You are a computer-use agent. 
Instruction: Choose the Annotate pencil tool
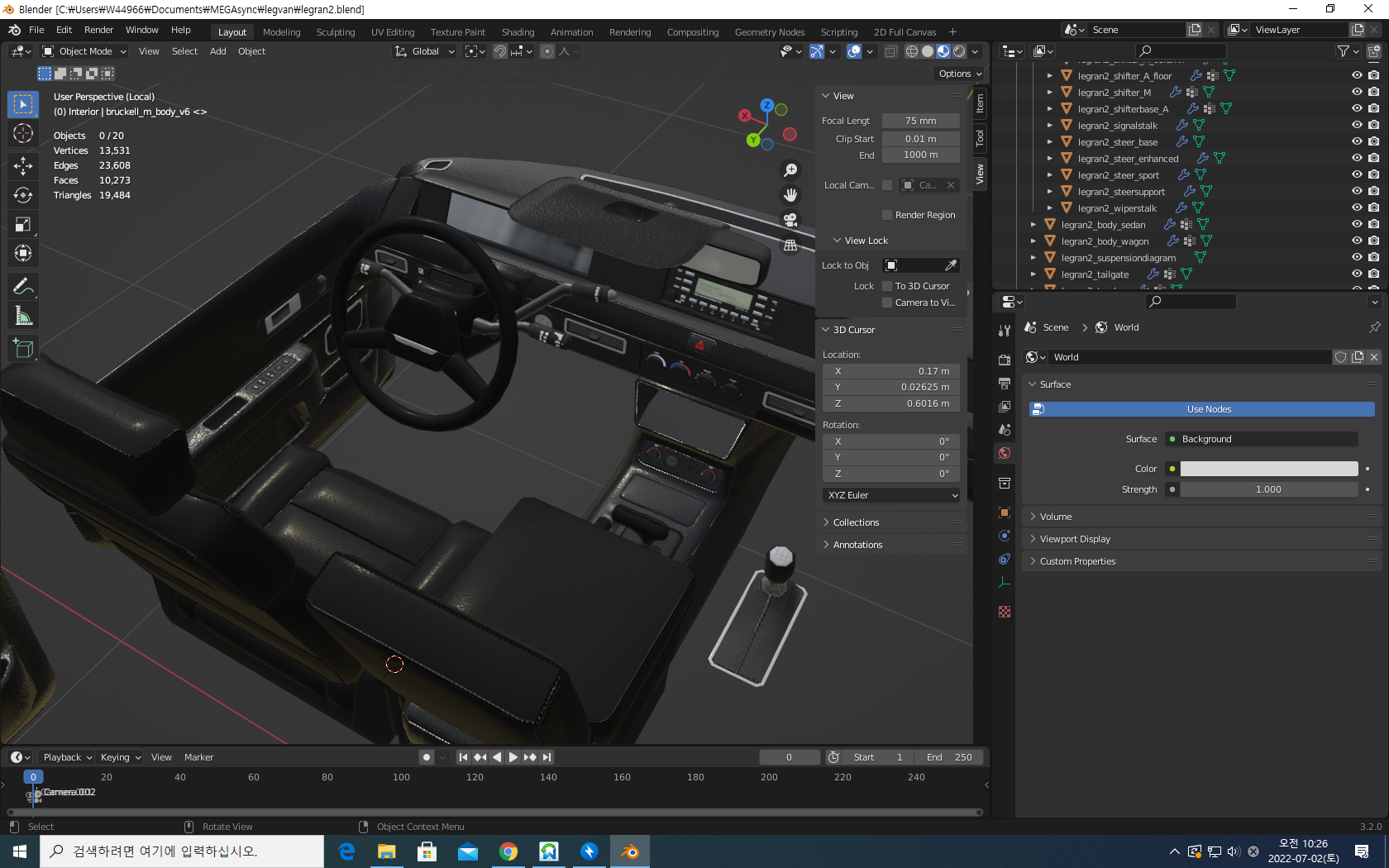[x=23, y=287]
